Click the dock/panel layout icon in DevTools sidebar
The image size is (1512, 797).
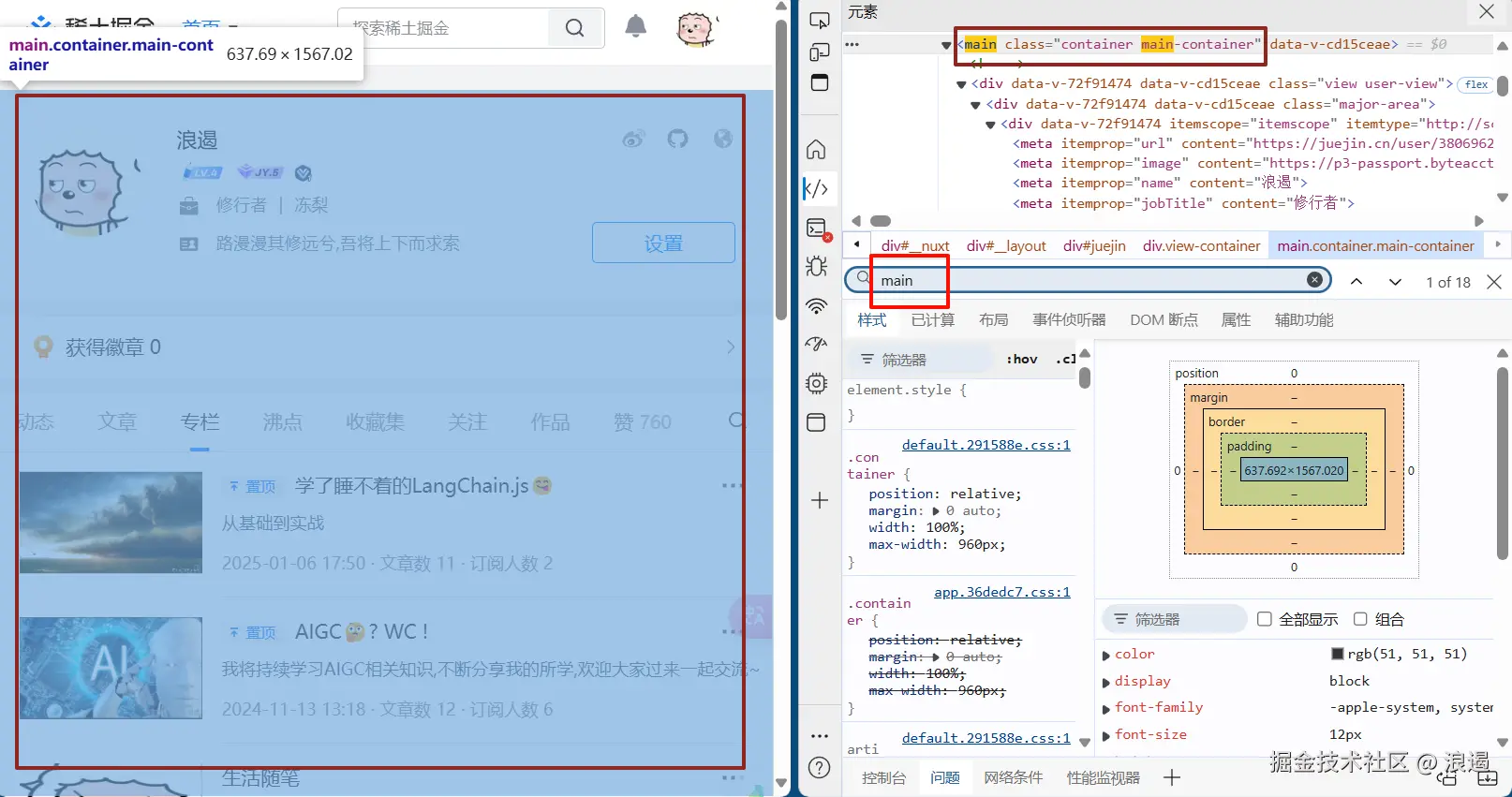point(820,82)
